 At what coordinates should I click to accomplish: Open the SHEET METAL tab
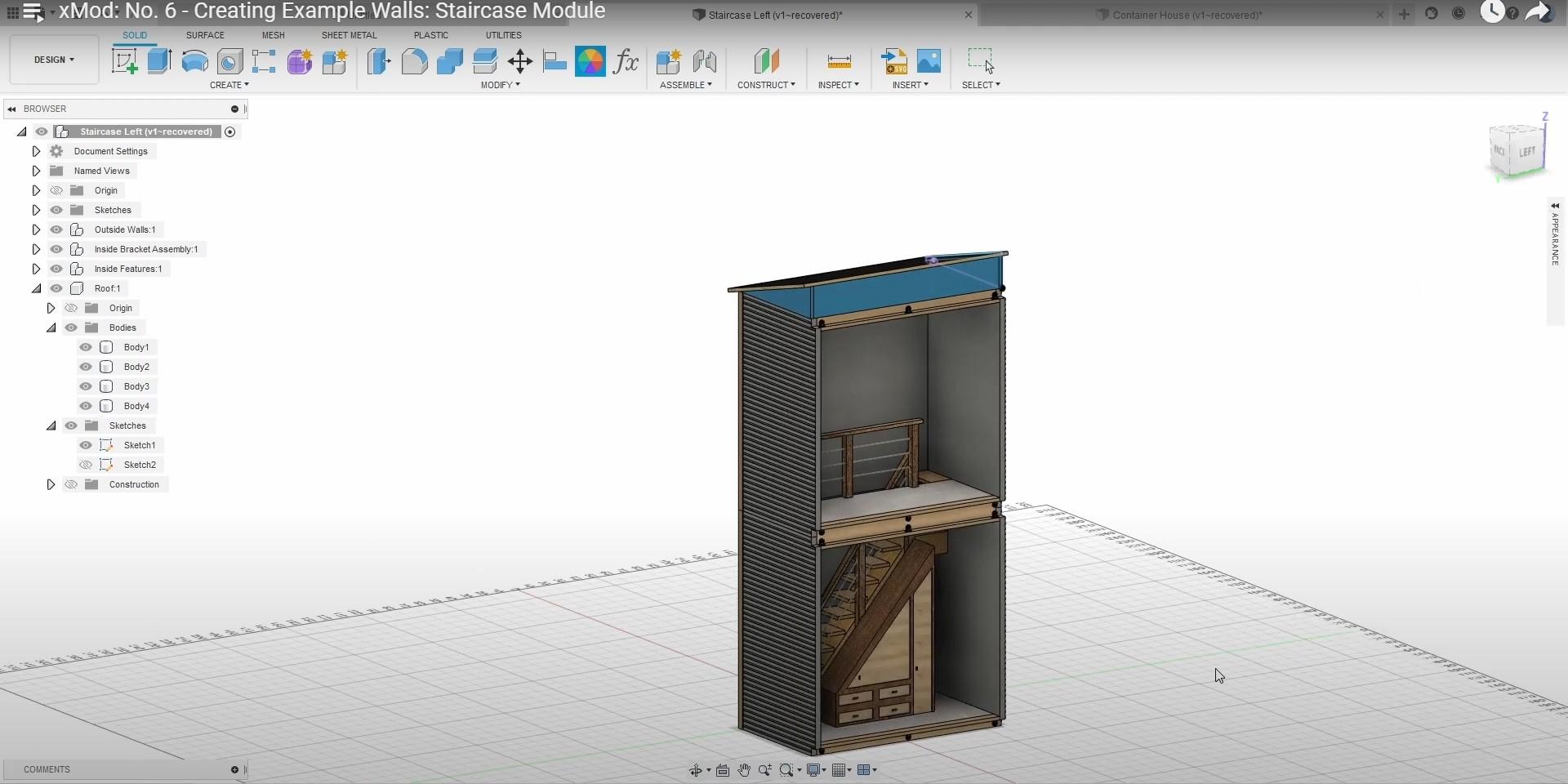(x=349, y=35)
